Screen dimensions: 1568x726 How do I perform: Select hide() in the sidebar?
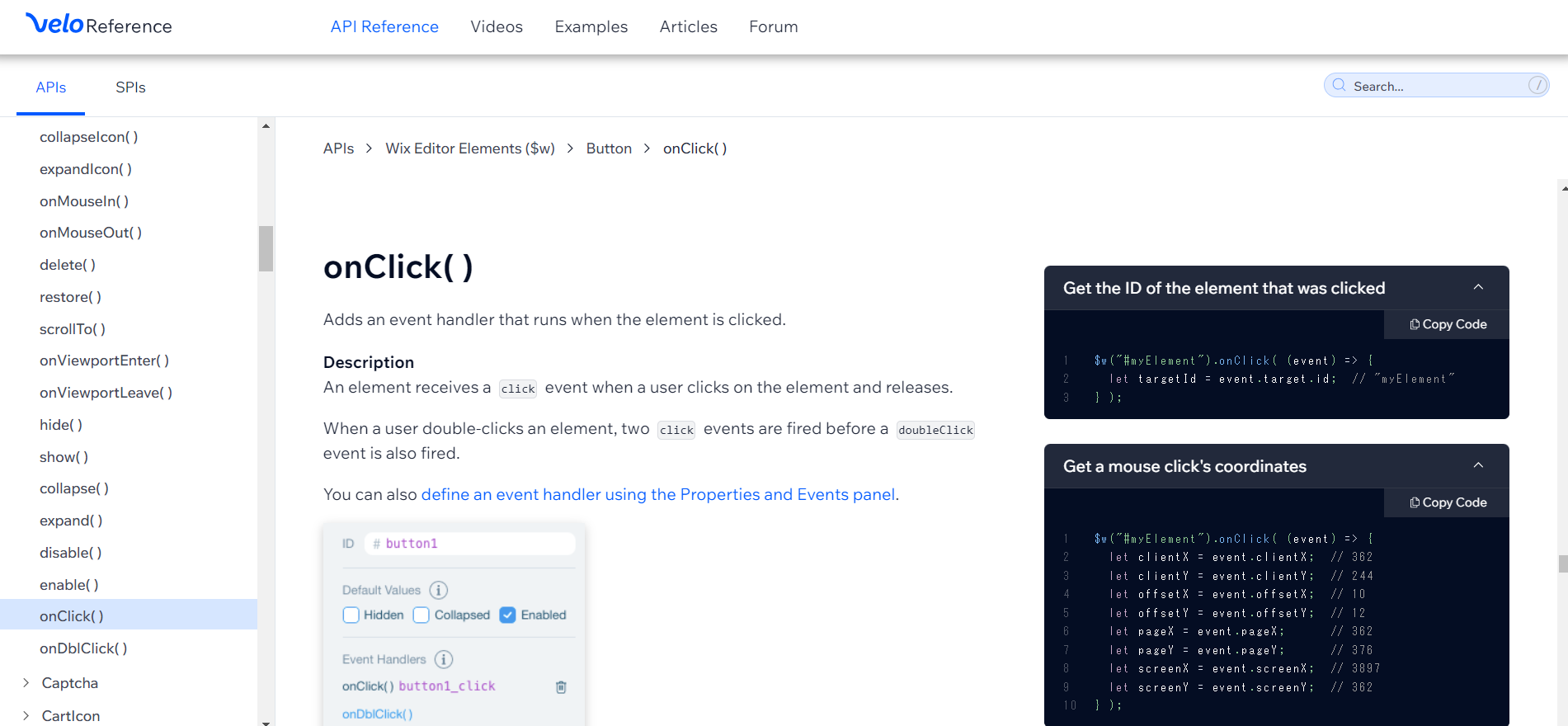[x=61, y=425]
